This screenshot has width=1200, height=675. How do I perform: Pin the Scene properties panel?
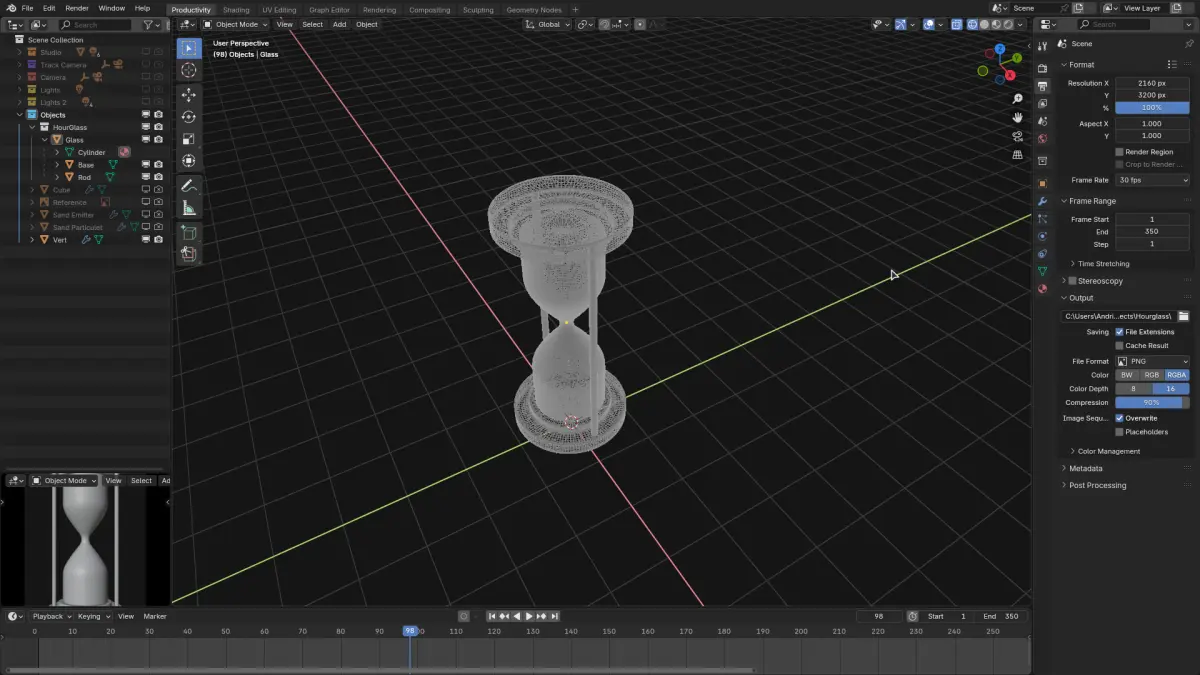(x=1188, y=44)
